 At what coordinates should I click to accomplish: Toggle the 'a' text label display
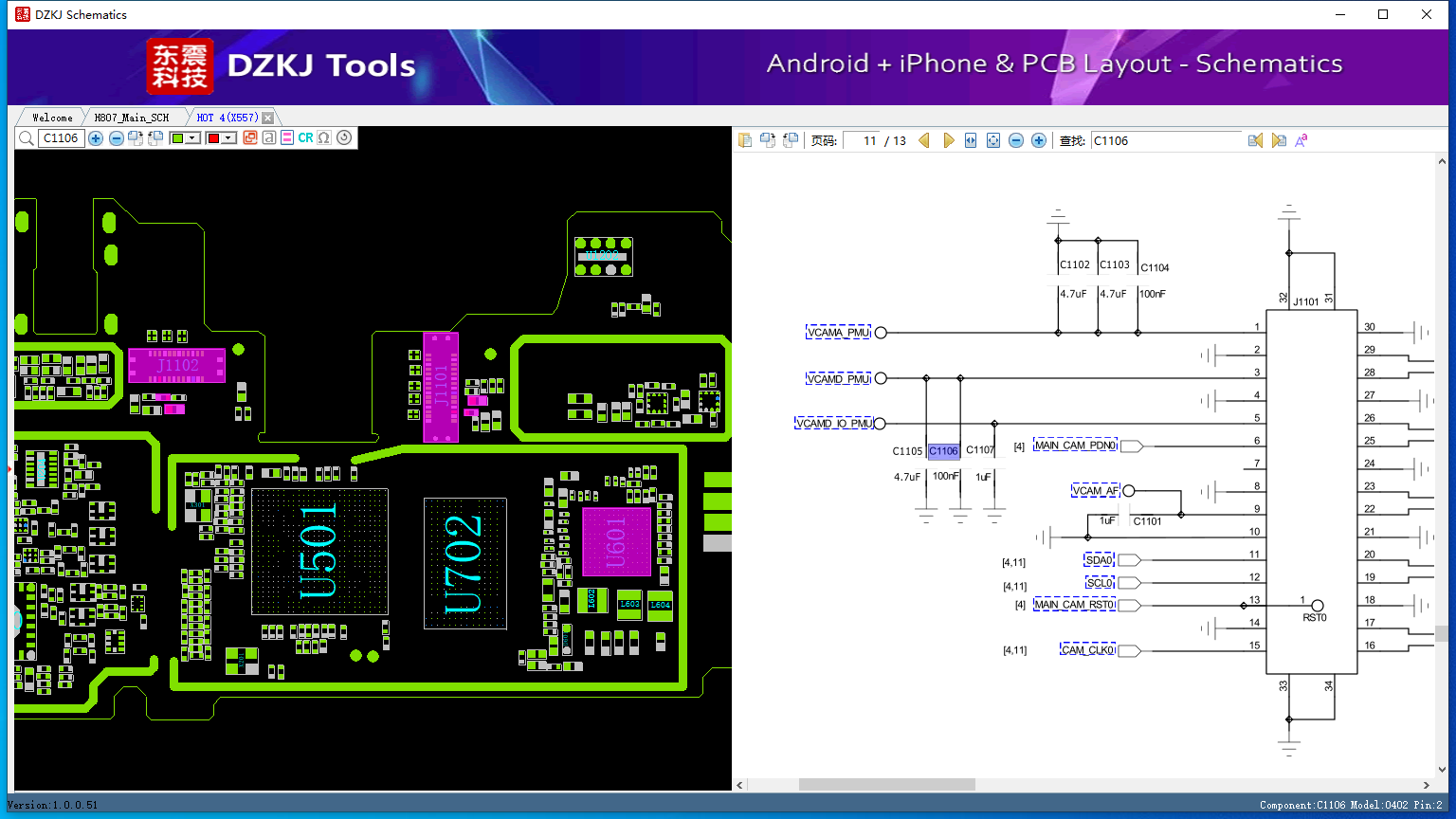tap(269, 137)
